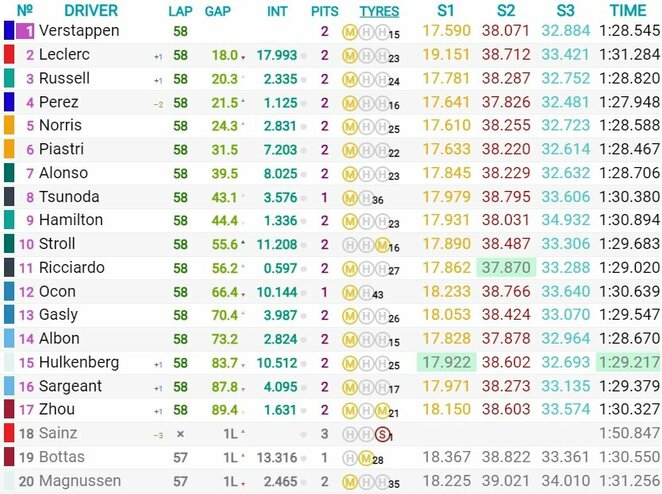Click Ocon's grey hard tyre icon
The width and height of the screenshot is (662, 494).
point(364,291)
